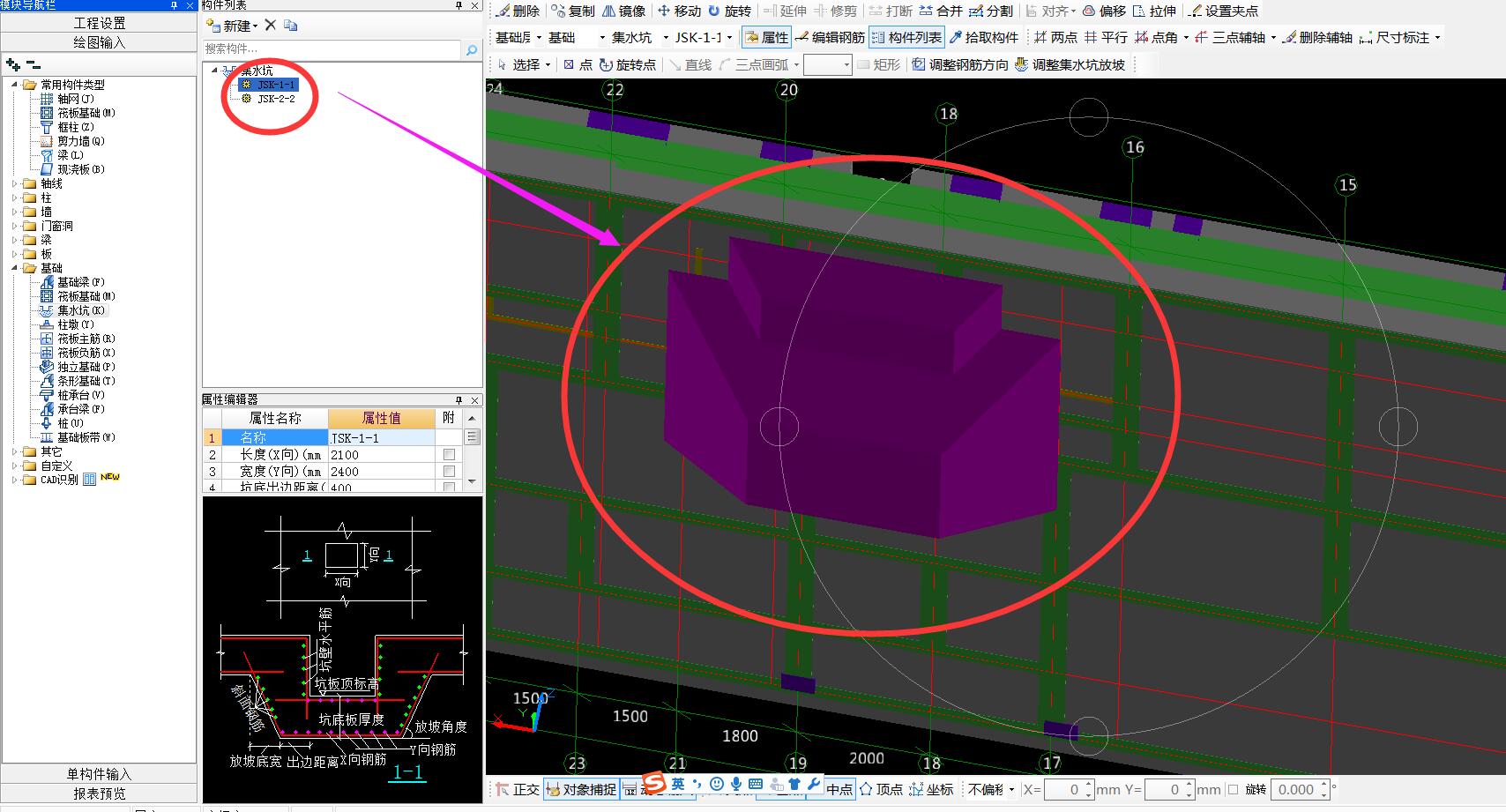Open the 不偏移 offset mode dropdown
This screenshot has height=812, width=1506.
(1011, 790)
